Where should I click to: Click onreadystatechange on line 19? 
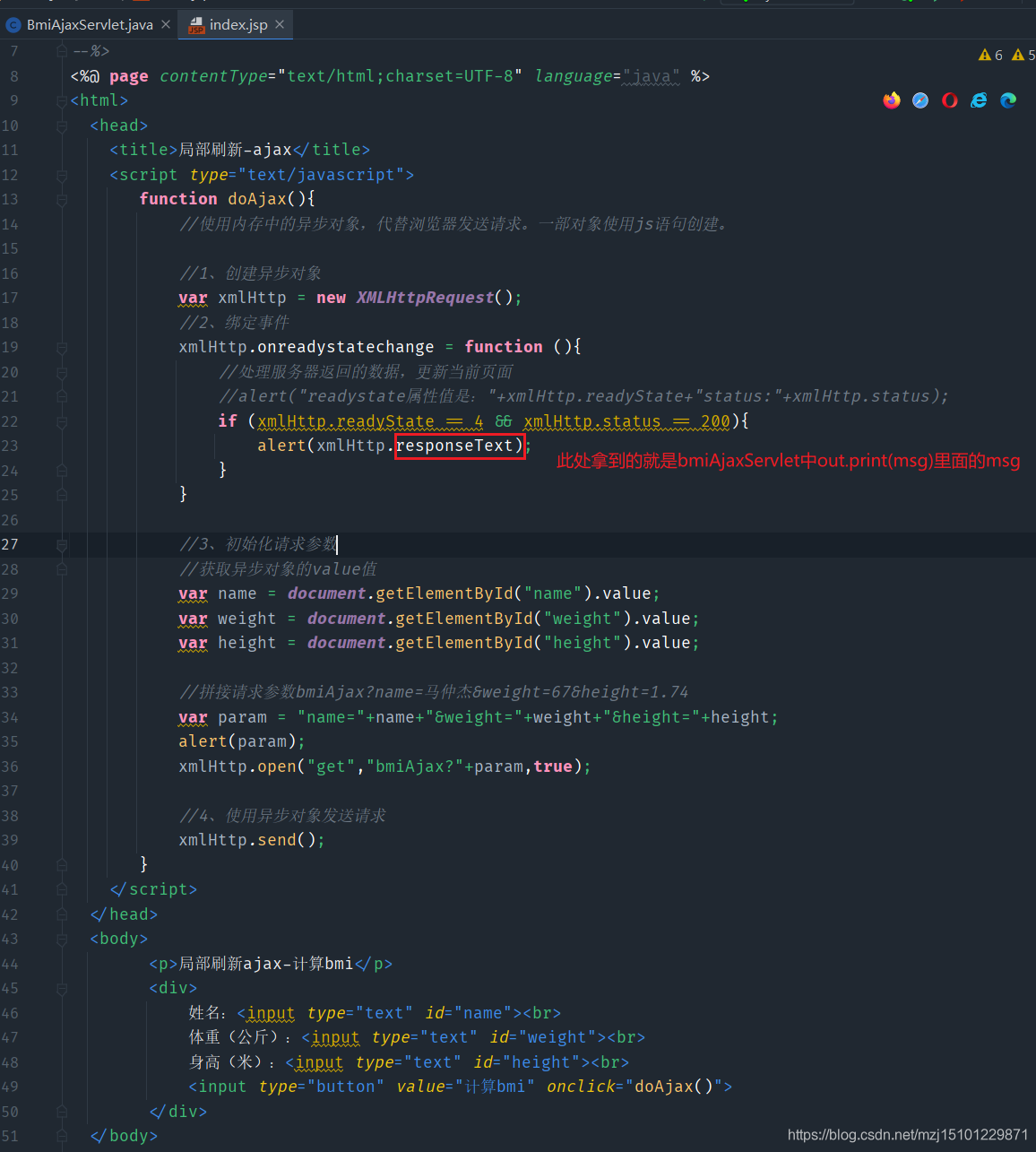tap(346, 347)
